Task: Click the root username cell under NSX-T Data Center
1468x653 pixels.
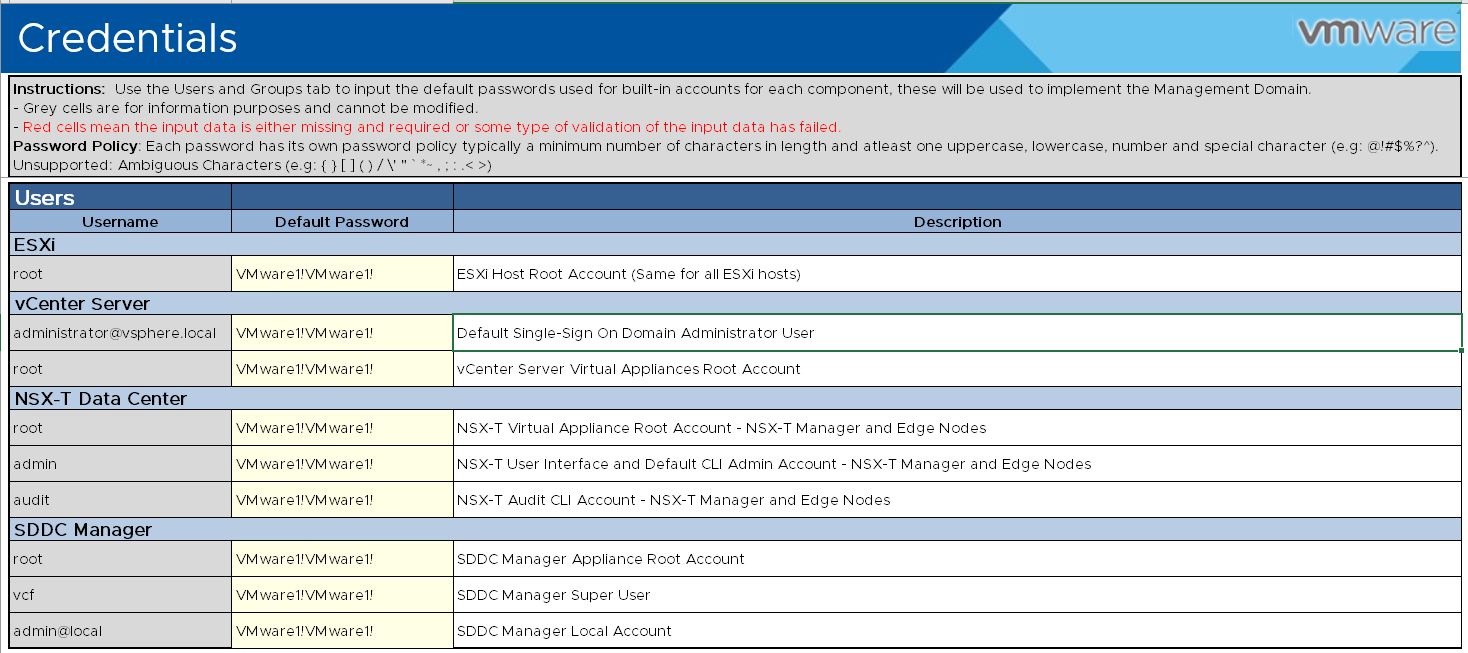Action: tap(120, 428)
